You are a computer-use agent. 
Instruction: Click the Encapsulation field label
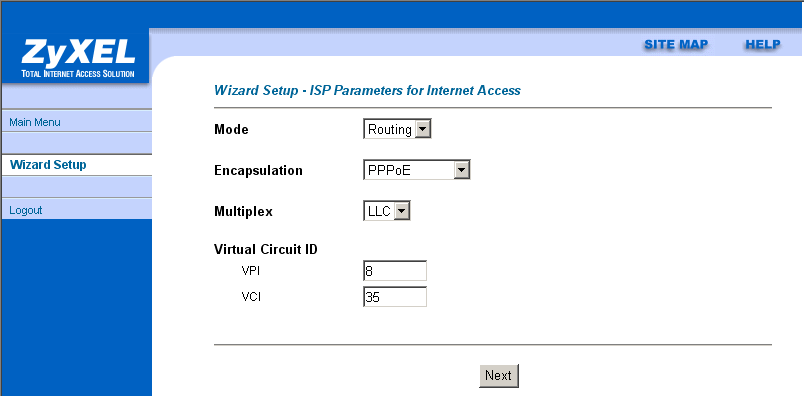[x=258, y=170]
